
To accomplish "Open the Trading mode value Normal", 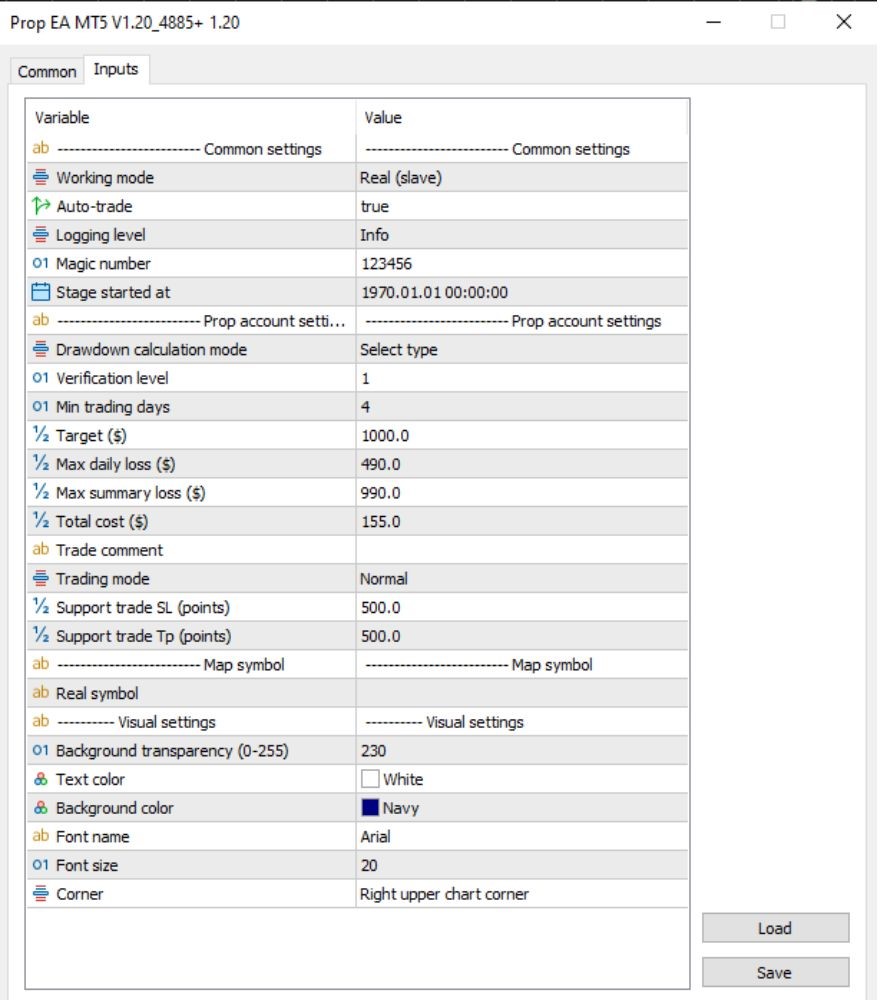I will [x=522, y=578].
